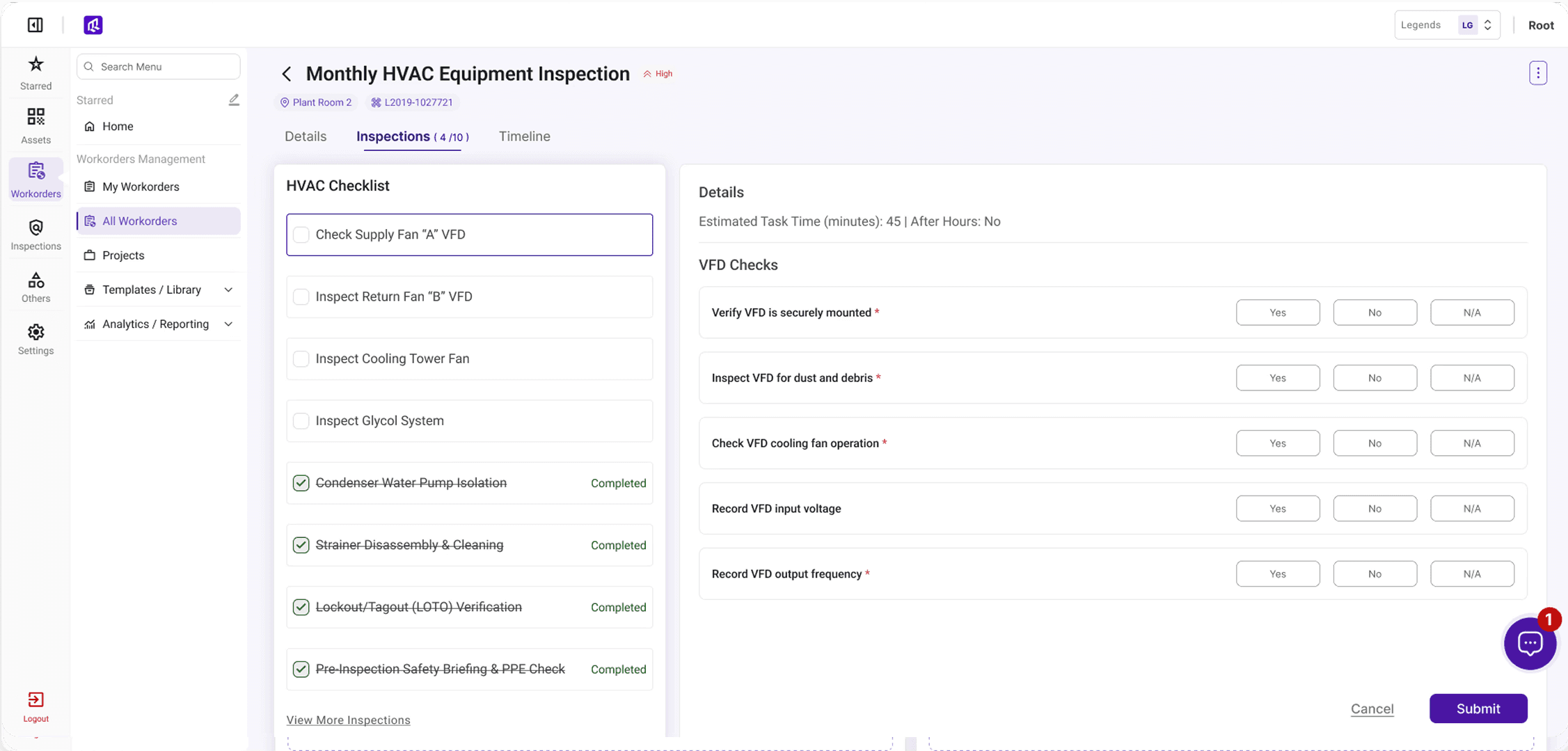Open Settings from the sidebar
Screen dimensions: 1568x751
[x=35, y=340]
